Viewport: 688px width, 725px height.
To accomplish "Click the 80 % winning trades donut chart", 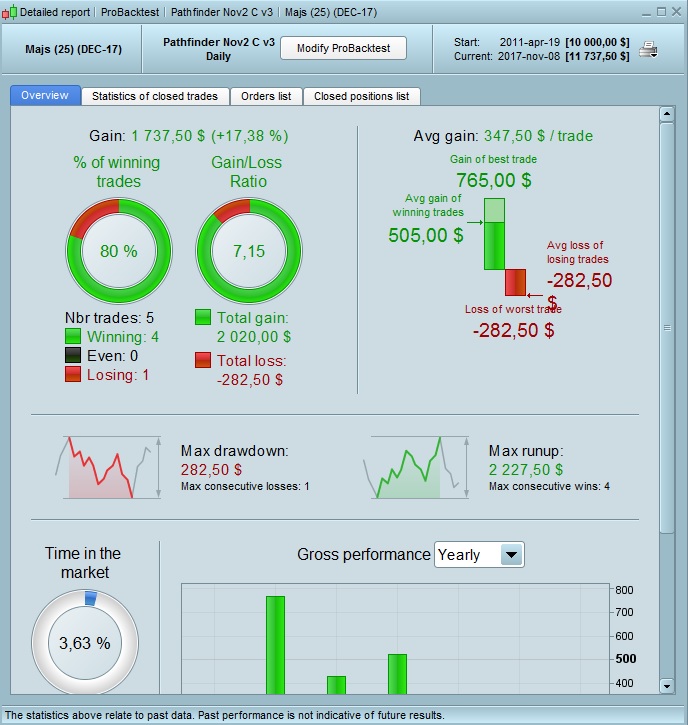I will [119, 251].
